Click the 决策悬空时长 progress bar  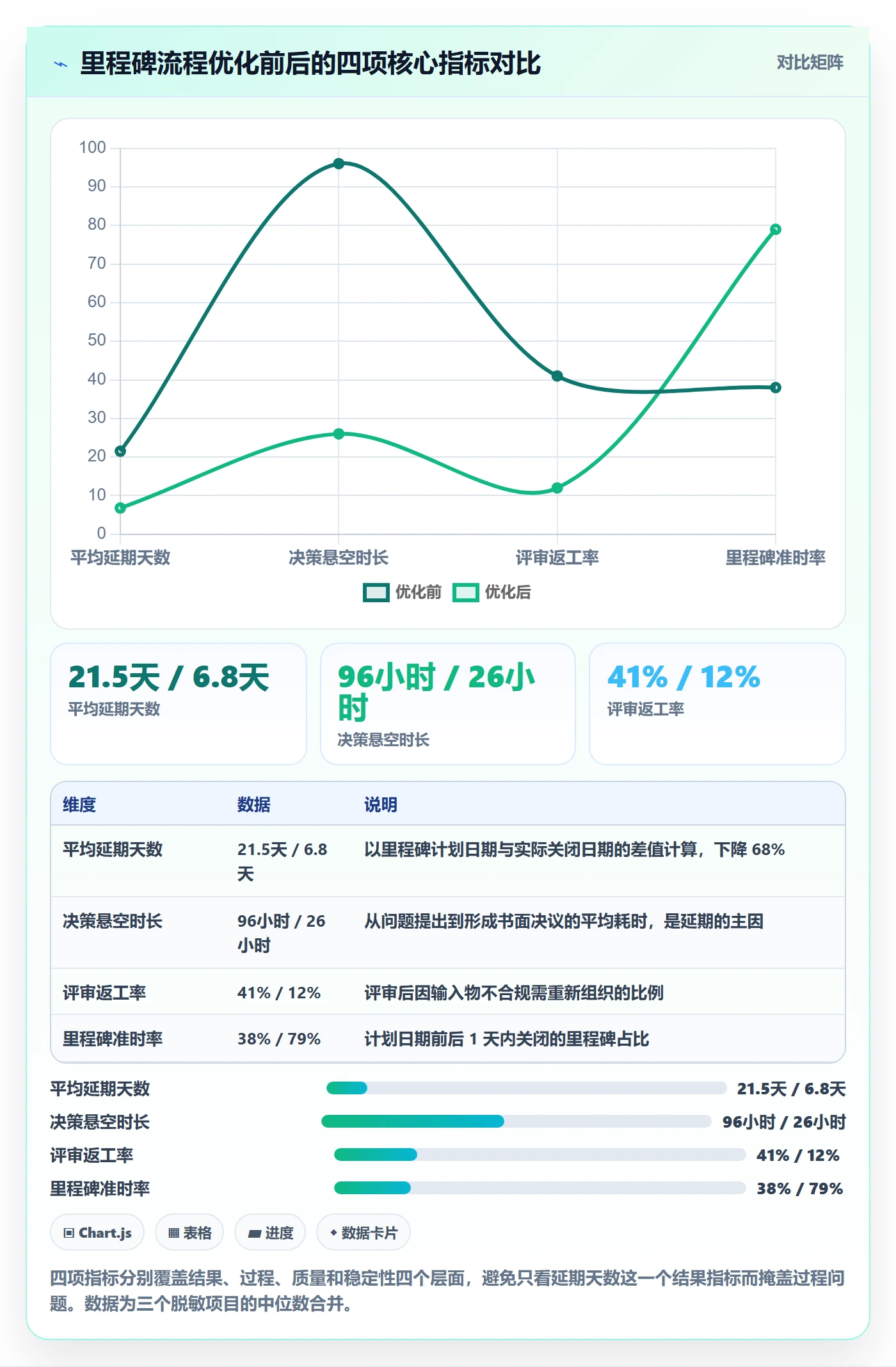pos(516,1121)
